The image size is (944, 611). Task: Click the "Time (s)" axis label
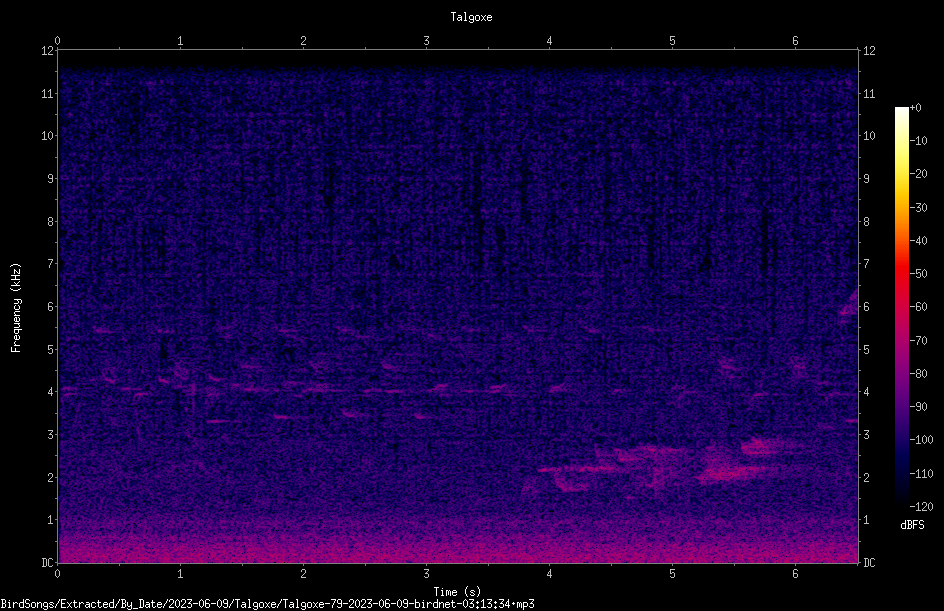click(457, 592)
